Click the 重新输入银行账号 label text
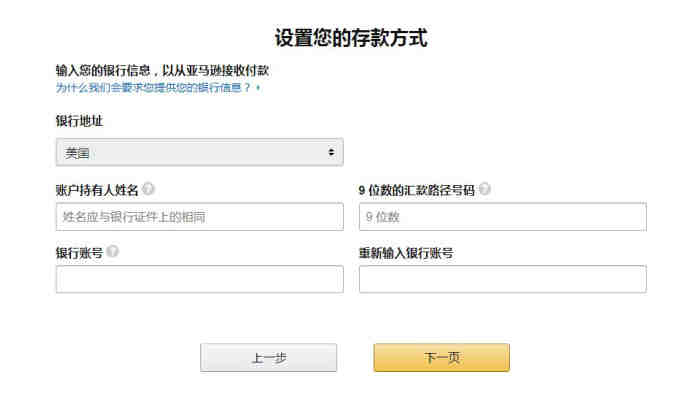Image resolution: width=689 pixels, height=400 pixels. point(406,253)
